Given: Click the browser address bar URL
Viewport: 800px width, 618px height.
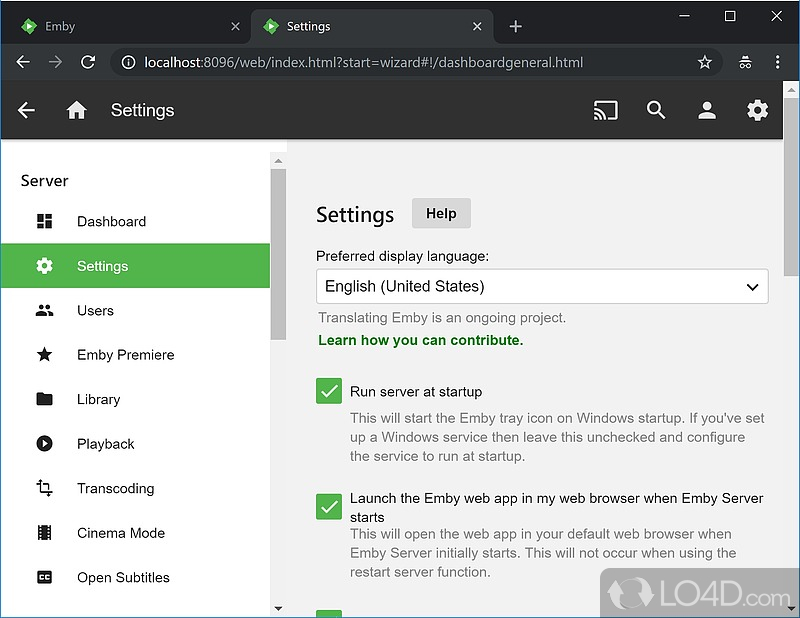Looking at the screenshot, I should point(363,62).
